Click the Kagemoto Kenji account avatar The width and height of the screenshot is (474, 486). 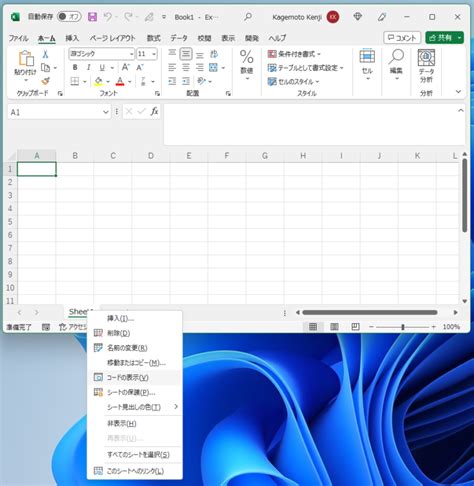click(x=333, y=17)
